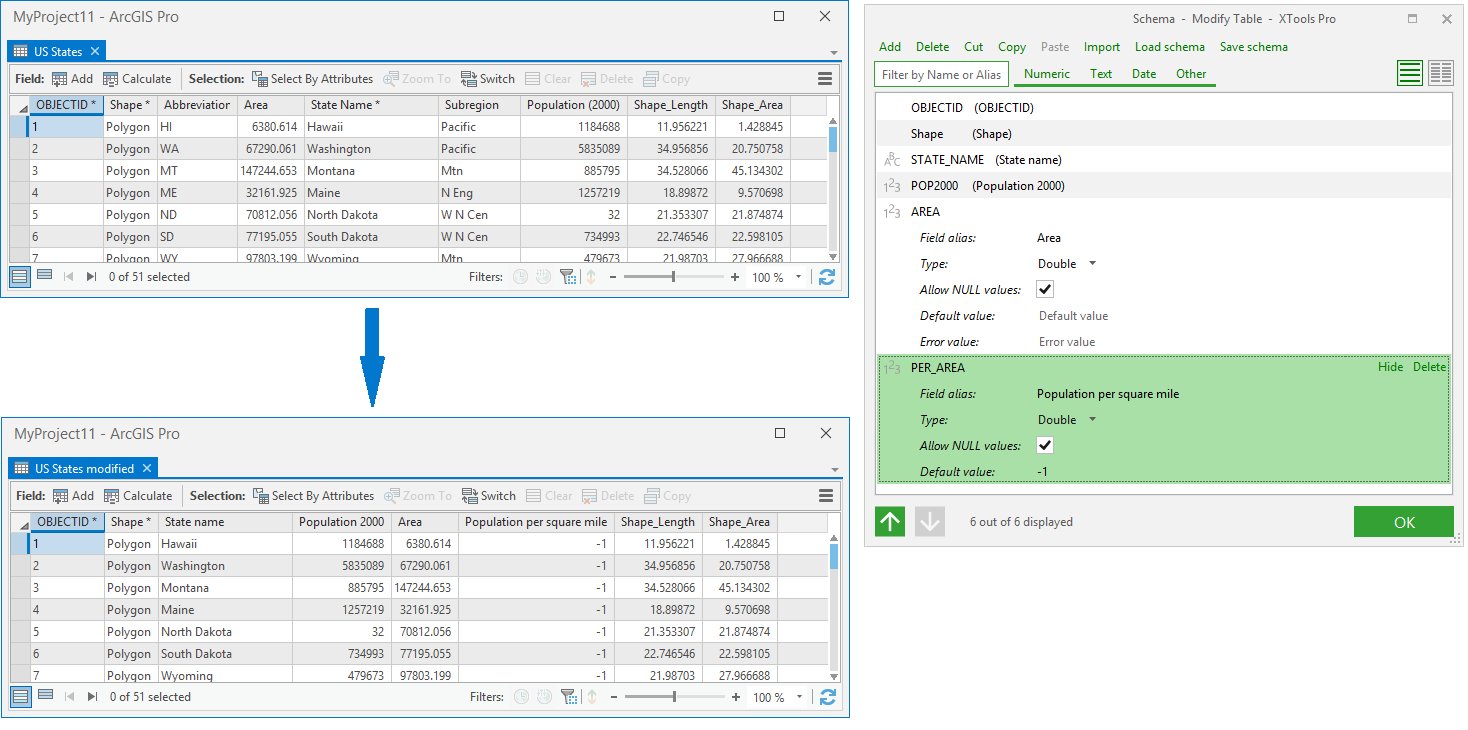This screenshot has height=730, width=1468.
Task: Switch to compact list view in Schema window
Action: tap(1440, 73)
